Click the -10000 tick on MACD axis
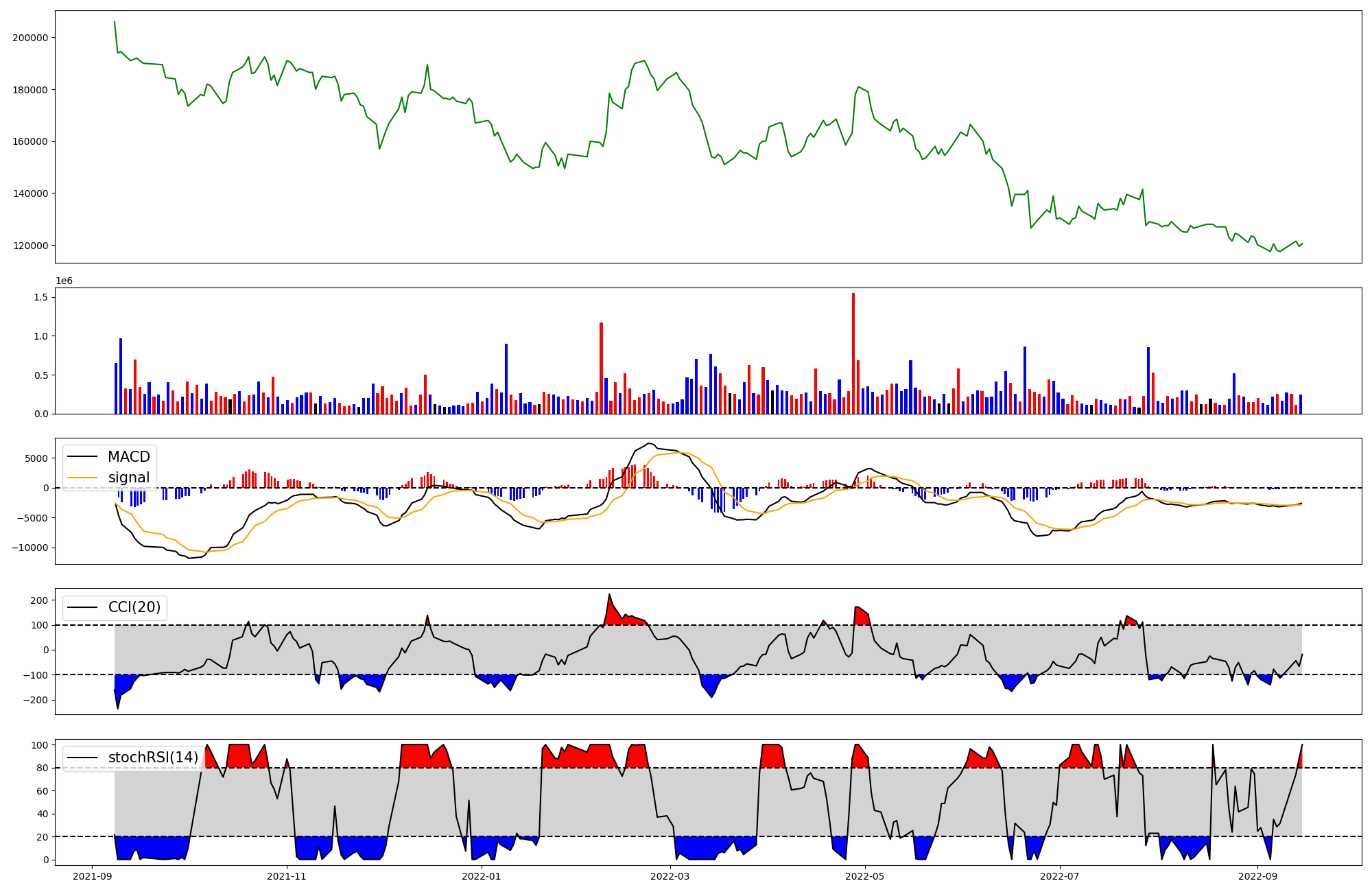The image size is (1372, 892). pos(30,548)
